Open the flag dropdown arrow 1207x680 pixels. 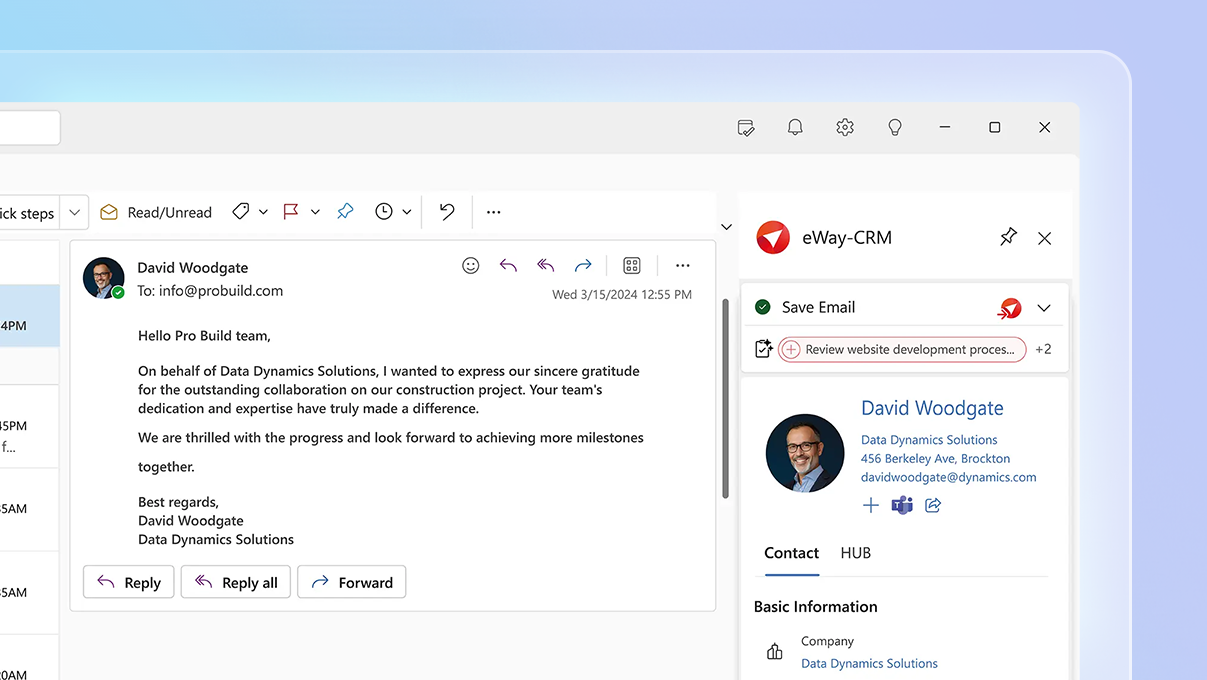click(315, 211)
